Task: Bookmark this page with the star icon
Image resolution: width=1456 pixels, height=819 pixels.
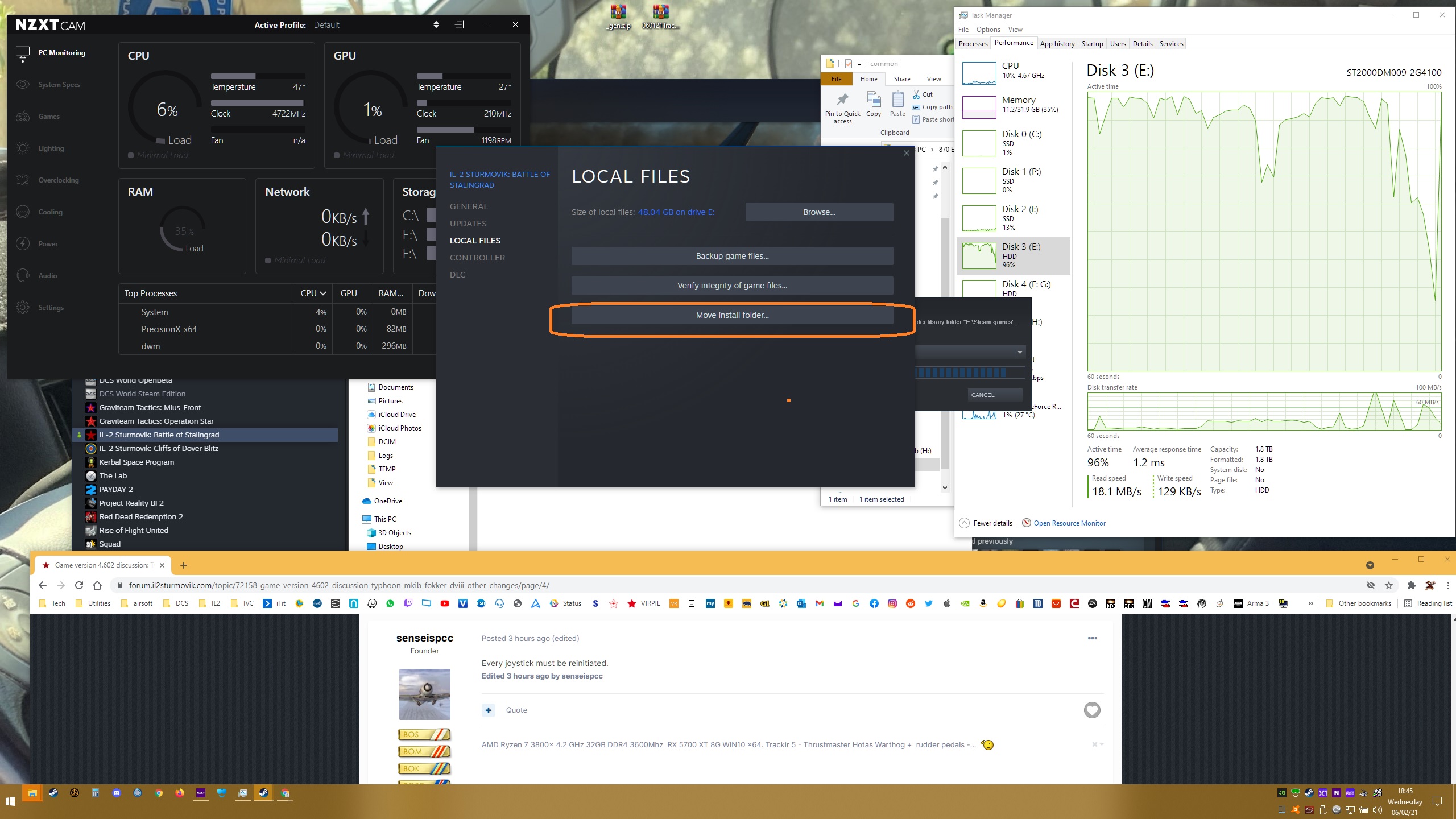Action: pyautogui.click(x=1389, y=585)
